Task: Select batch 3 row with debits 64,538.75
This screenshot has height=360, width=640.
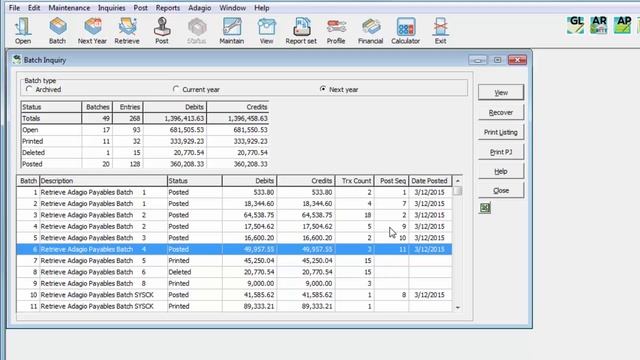Action: 234,215
